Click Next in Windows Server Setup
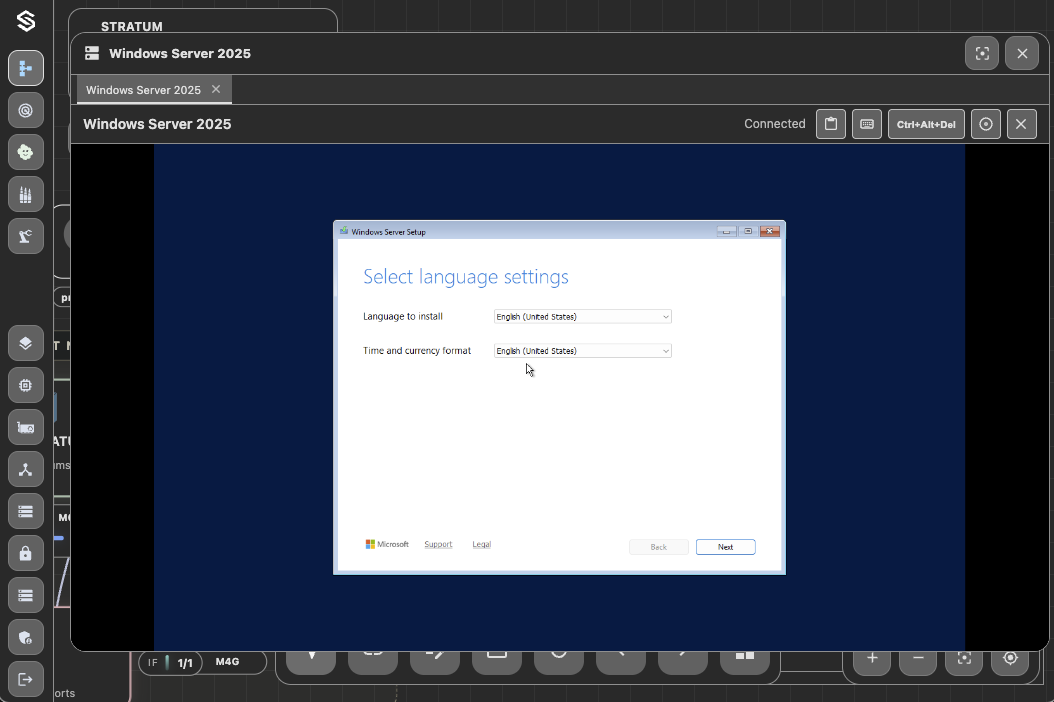Screen dimensions: 1054x702 [x=725, y=547]
